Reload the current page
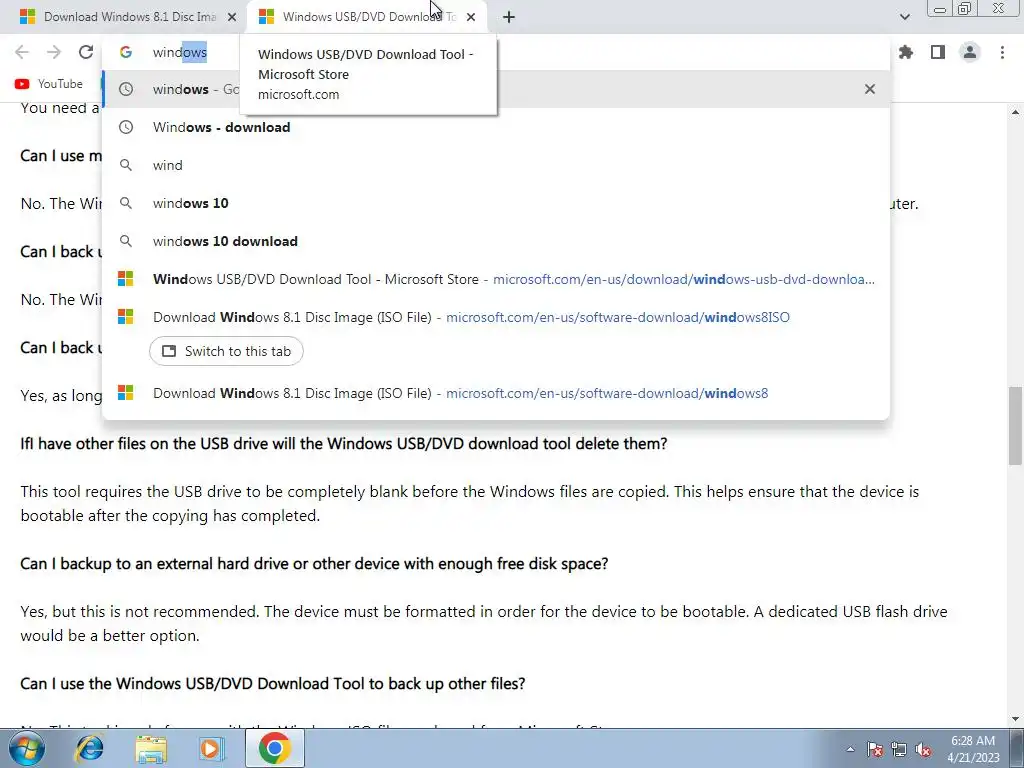 86,52
